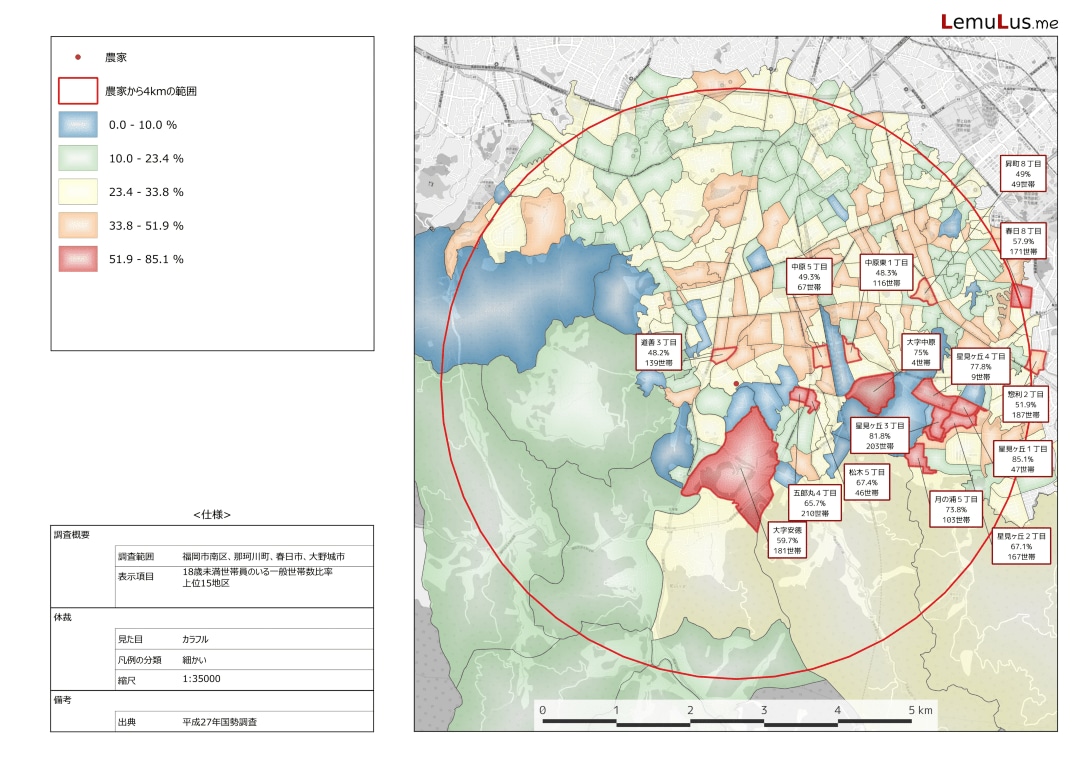Click the 道善3丁目 48.2% map label
Image resolution: width=1086 pixels, height=768 pixels.
(659, 352)
